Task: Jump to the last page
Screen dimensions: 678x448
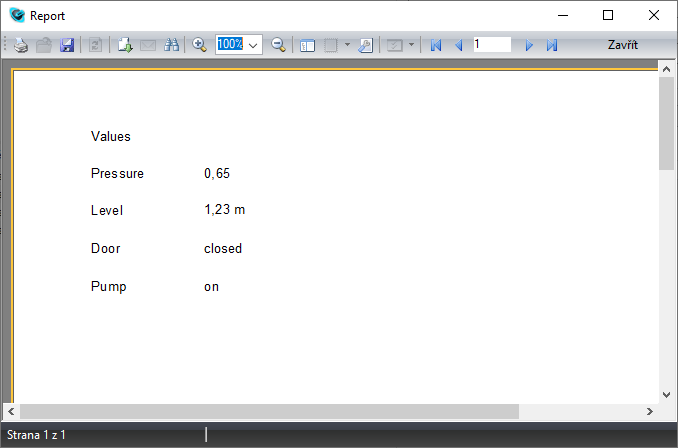Action: click(552, 45)
